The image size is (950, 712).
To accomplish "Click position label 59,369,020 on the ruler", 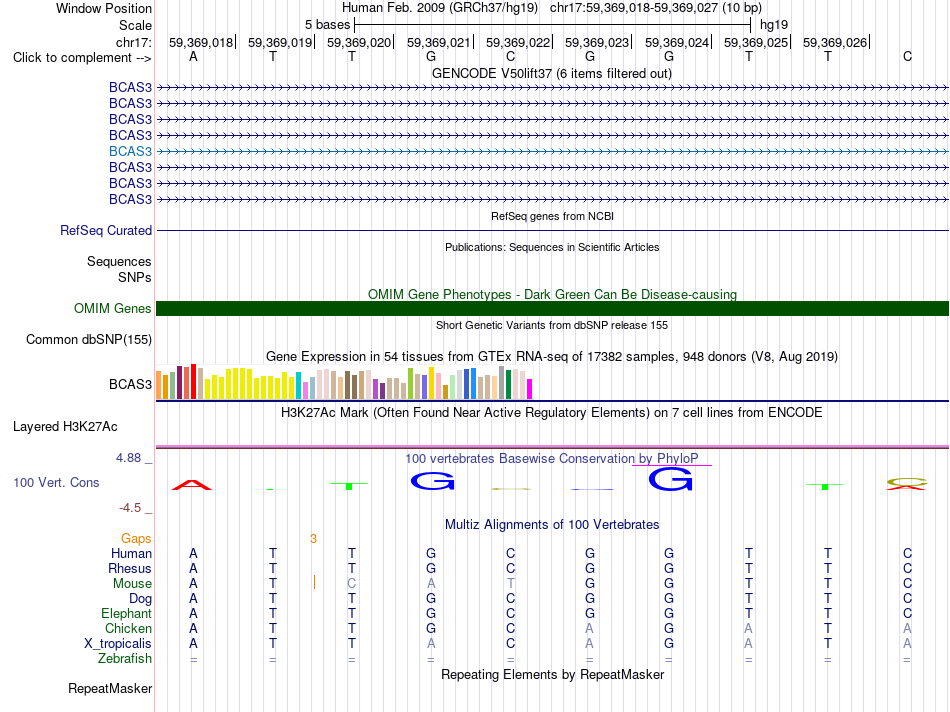I will pos(359,42).
